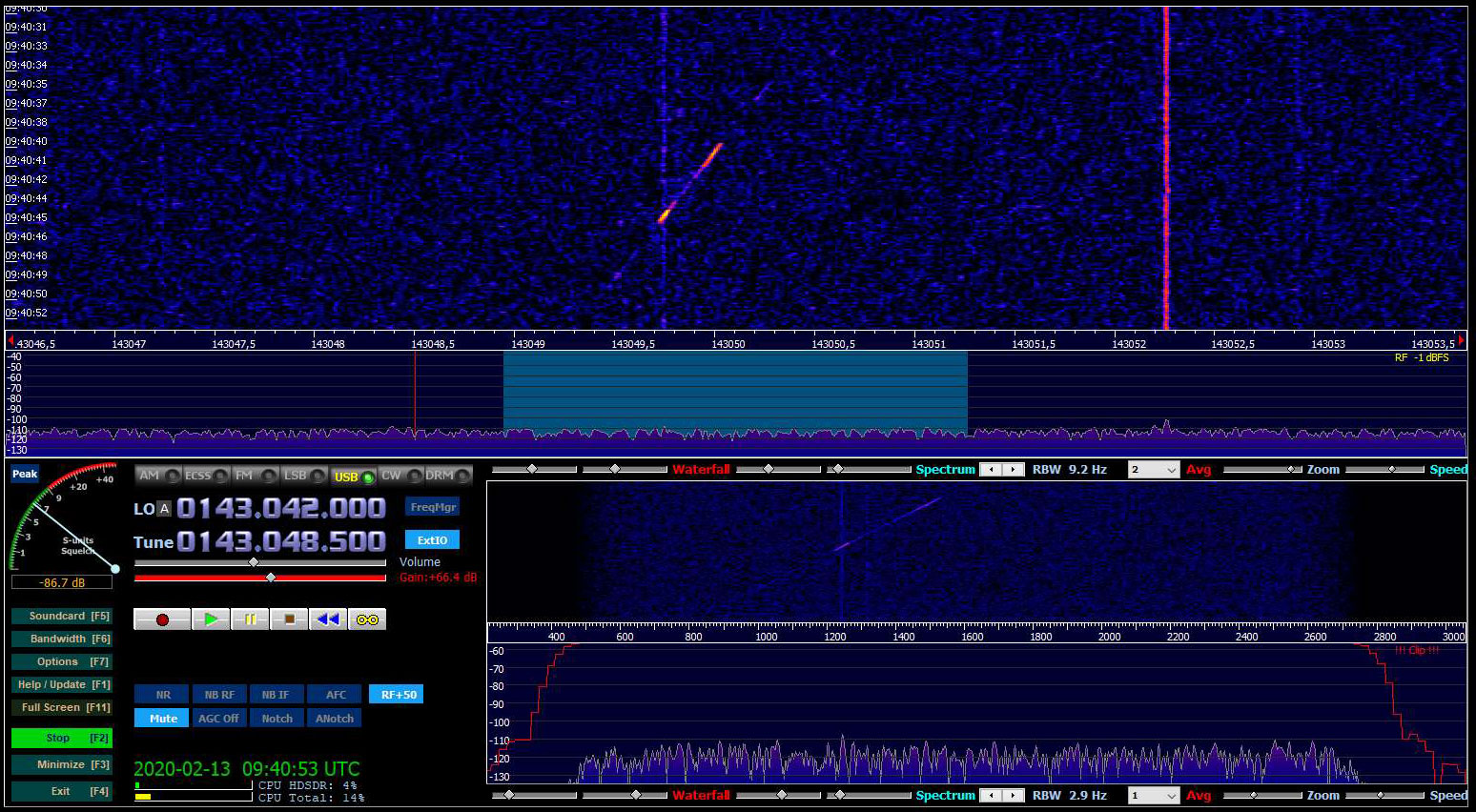Viewport: 1476px width, 812px height.
Task: Click the -86.7 dB signal level readout
Action: [x=62, y=582]
